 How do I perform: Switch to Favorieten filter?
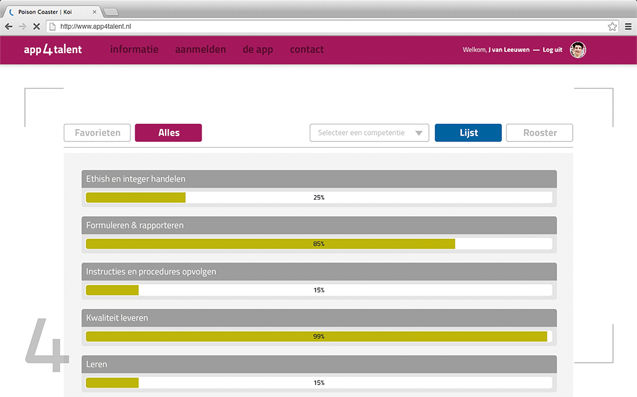click(x=97, y=133)
